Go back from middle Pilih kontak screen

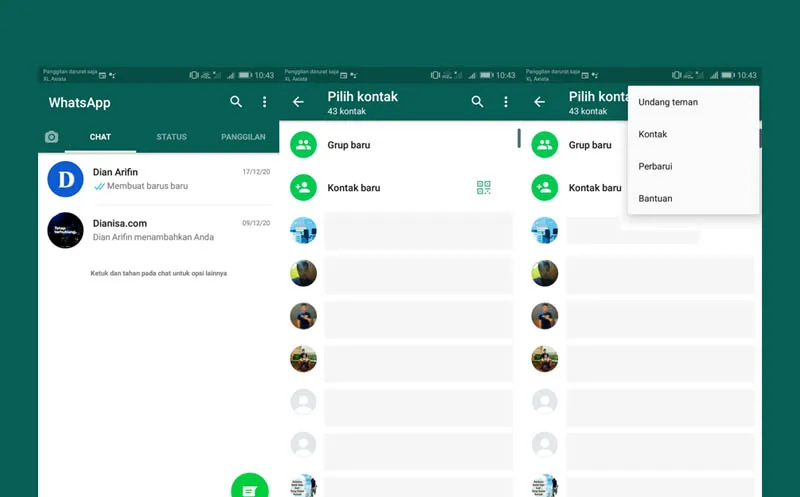pos(298,102)
